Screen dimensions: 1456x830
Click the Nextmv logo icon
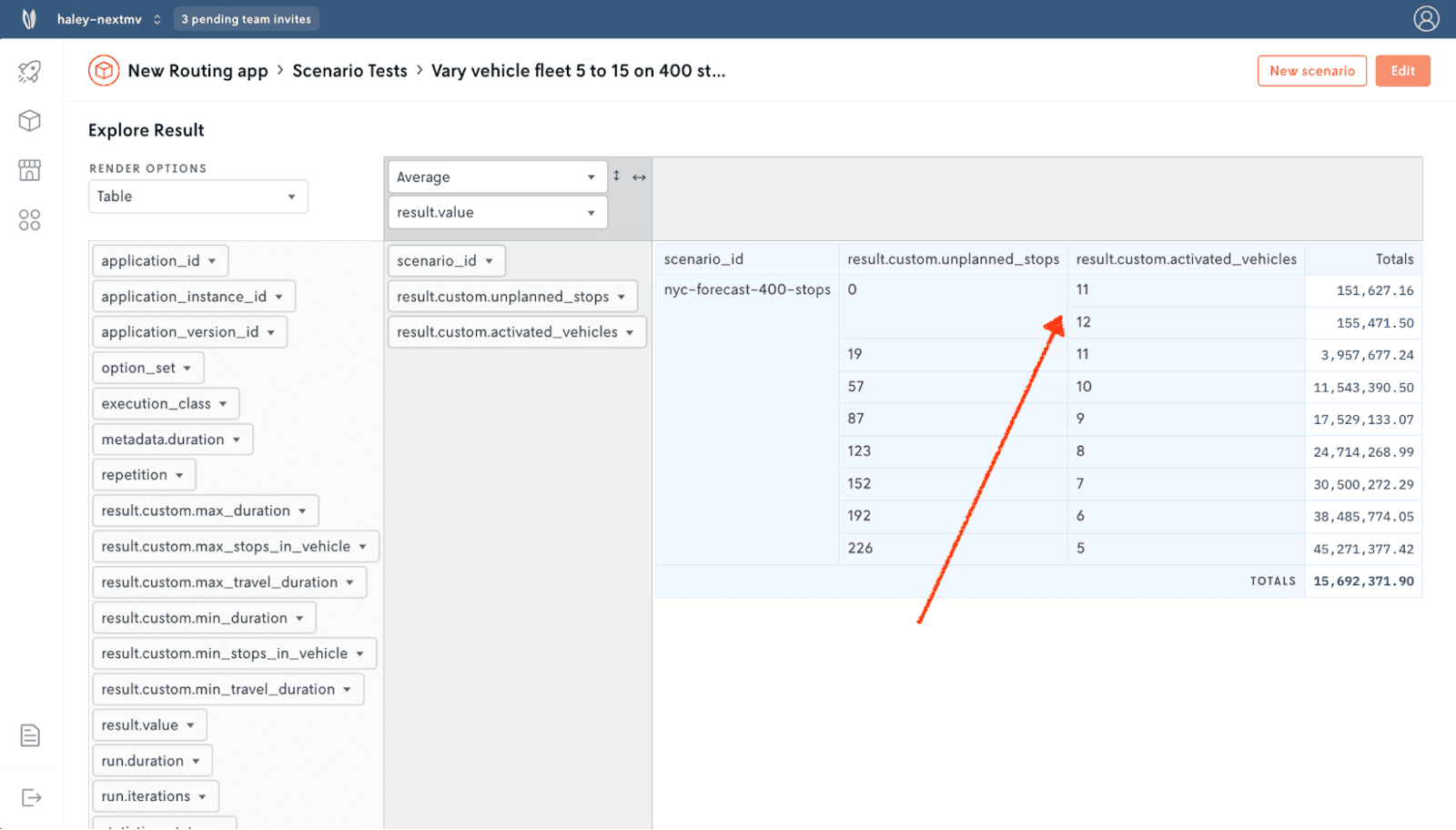coord(29,19)
